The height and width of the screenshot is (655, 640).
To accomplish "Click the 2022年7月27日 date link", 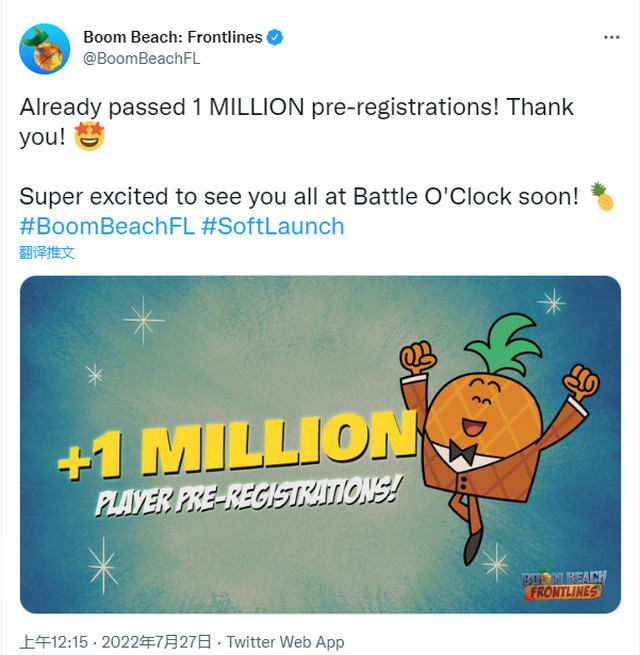I will (157, 642).
